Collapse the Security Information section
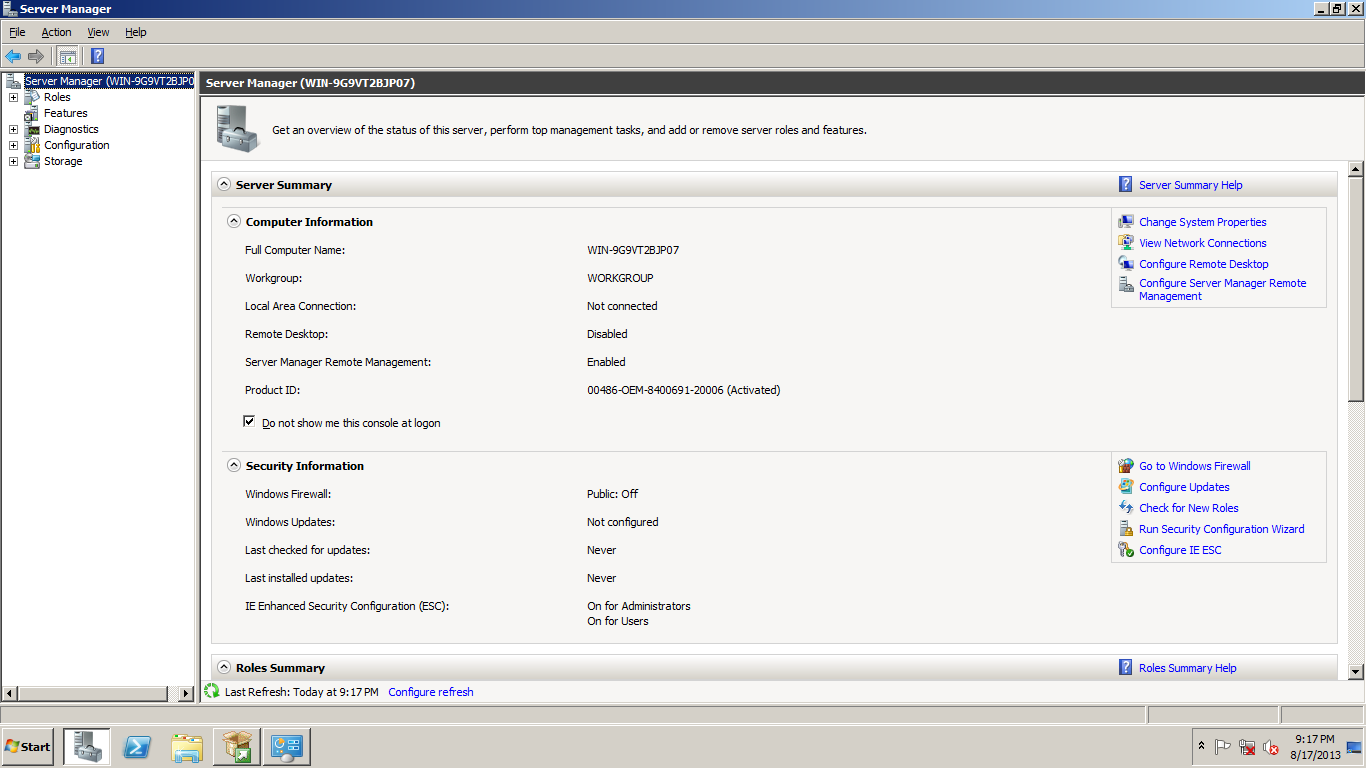Image resolution: width=1366 pixels, height=768 pixels. tap(233, 466)
